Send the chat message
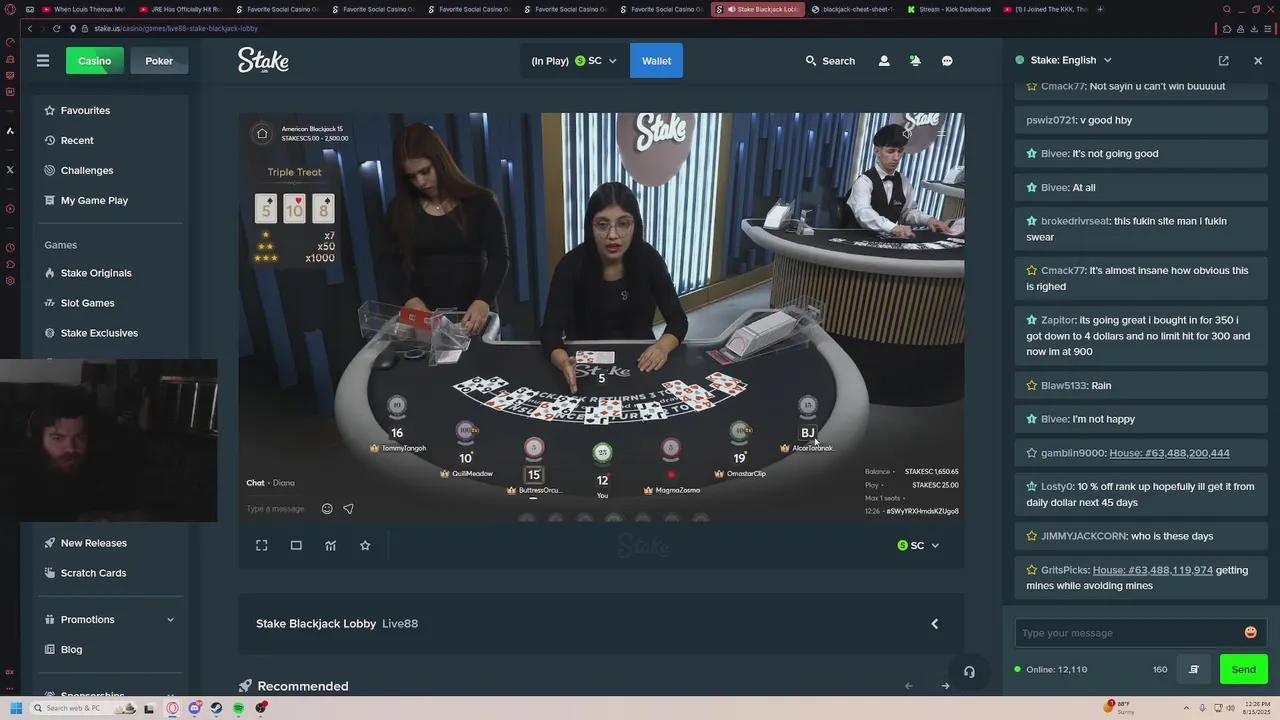The image size is (1280, 720). click(1243, 669)
